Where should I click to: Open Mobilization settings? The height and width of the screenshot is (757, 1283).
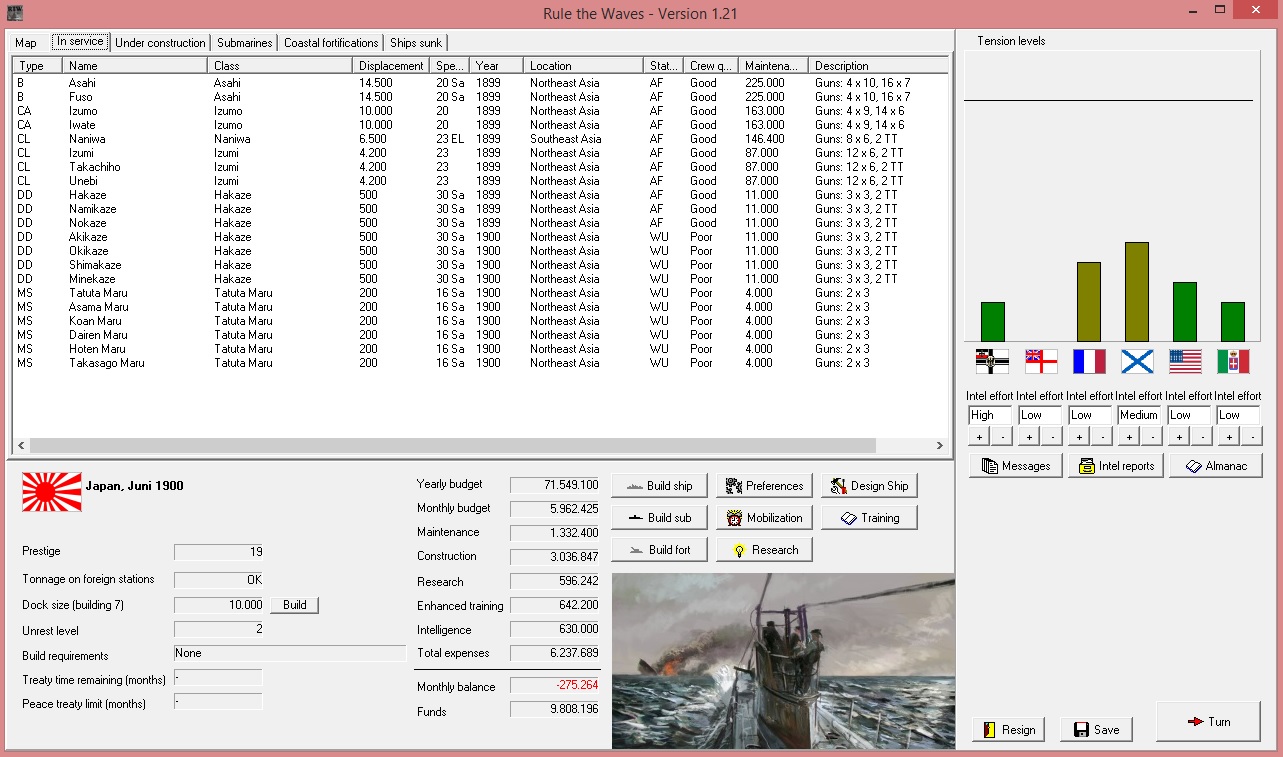click(x=764, y=518)
